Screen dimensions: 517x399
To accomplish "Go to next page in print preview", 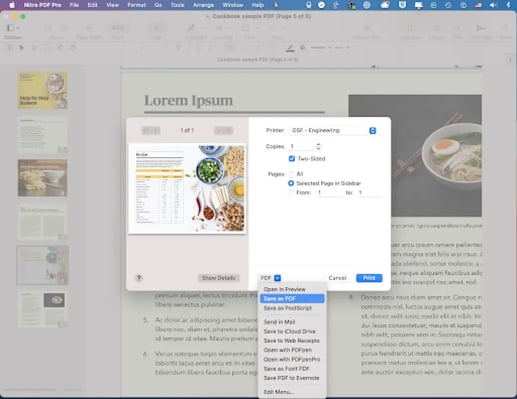I will (223, 130).
